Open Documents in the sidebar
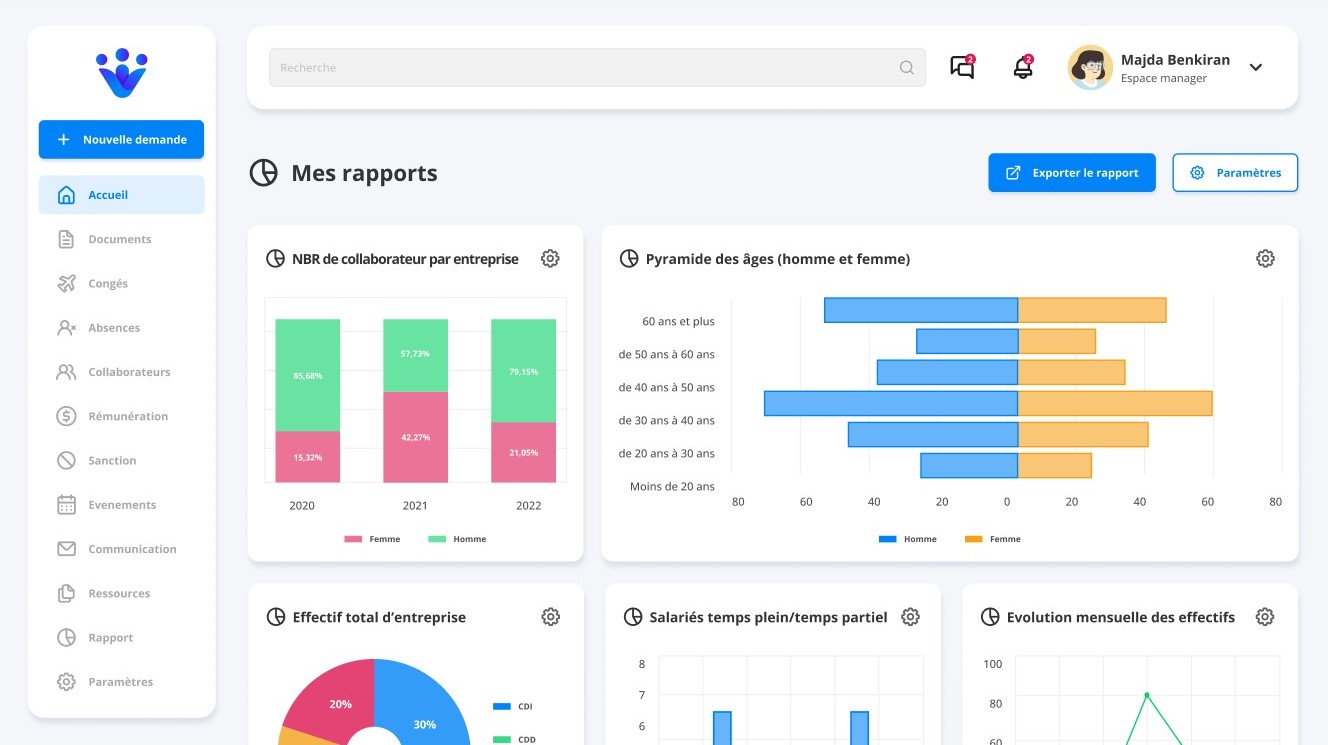The width and height of the screenshot is (1328, 745). point(121,239)
